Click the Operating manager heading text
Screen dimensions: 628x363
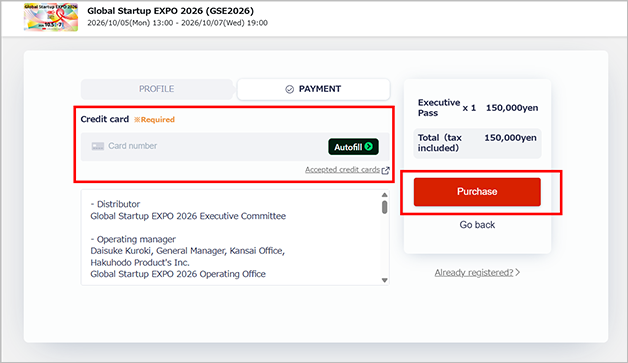pyautogui.click(x=133, y=239)
